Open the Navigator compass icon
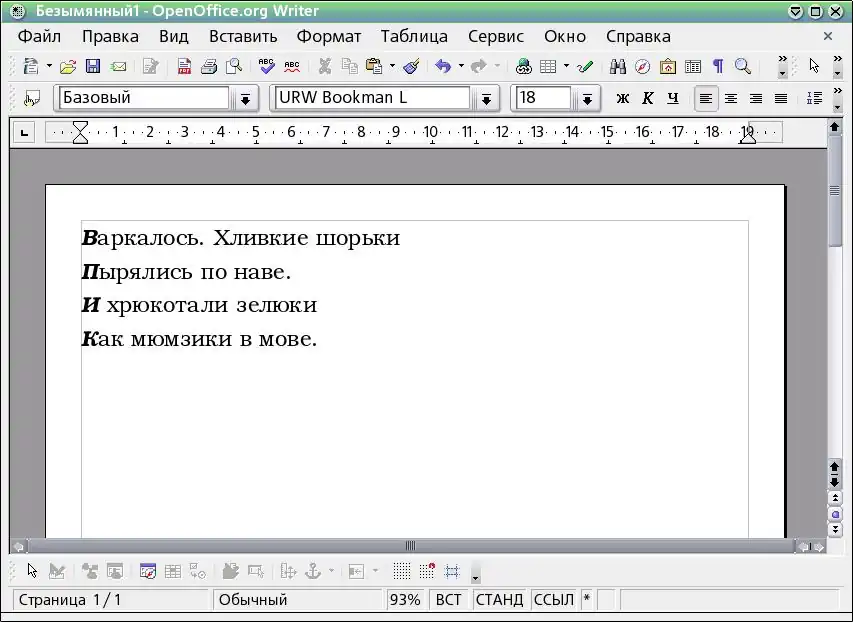The image size is (853, 622). click(643, 67)
